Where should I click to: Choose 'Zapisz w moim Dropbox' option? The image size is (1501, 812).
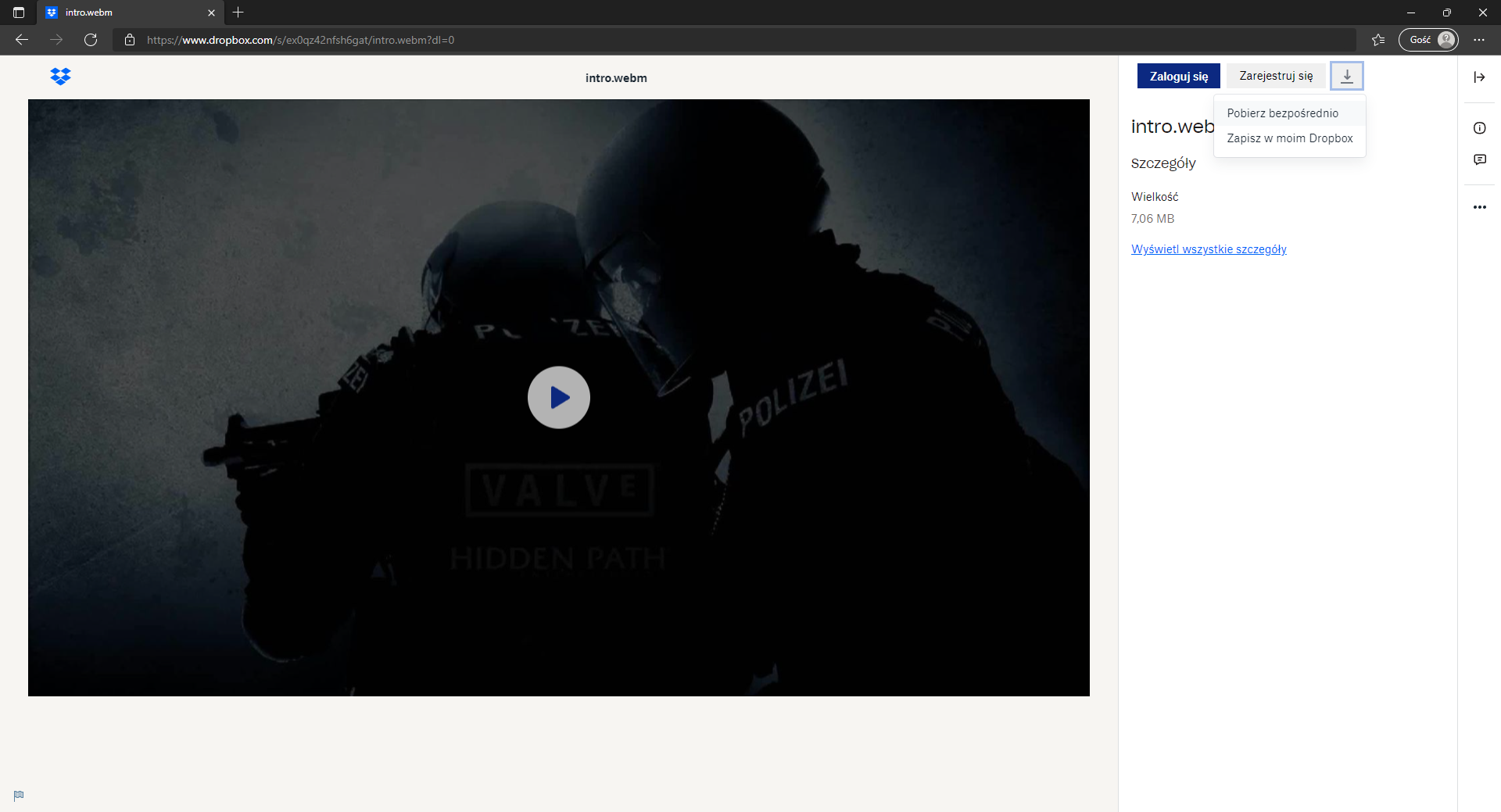(1289, 138)
